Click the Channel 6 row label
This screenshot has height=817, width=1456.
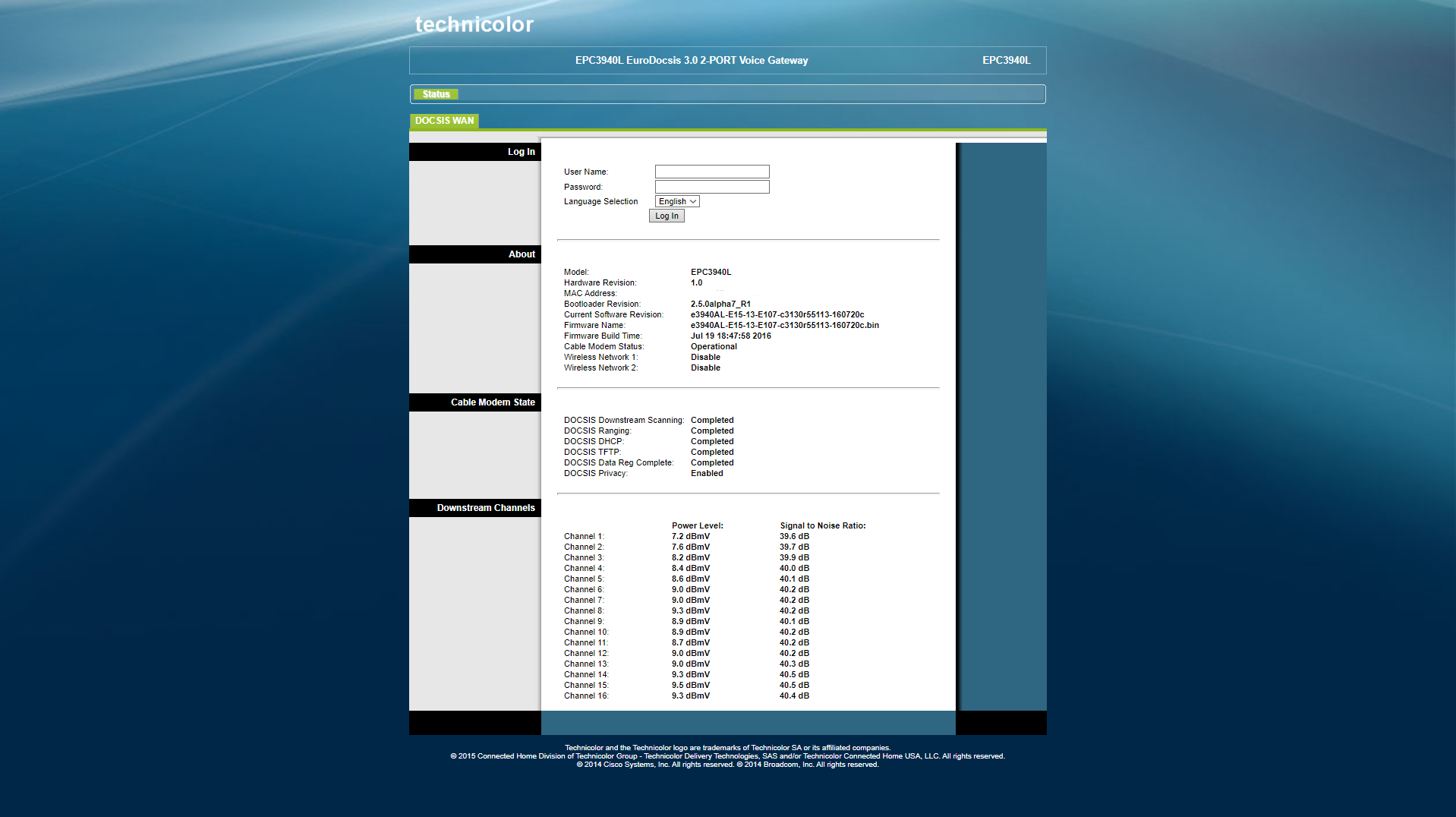[x=584, y=589]
